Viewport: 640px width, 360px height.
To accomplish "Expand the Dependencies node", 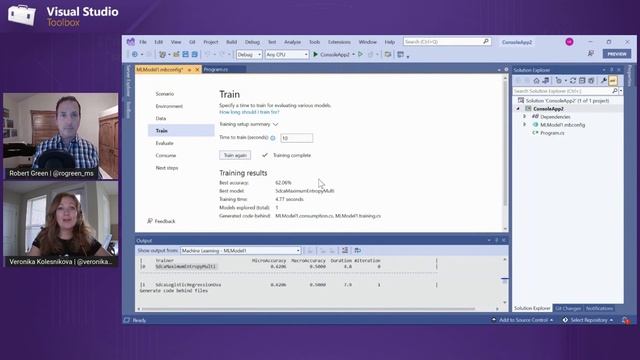I will pyautogui.click(x=525, y=116).
